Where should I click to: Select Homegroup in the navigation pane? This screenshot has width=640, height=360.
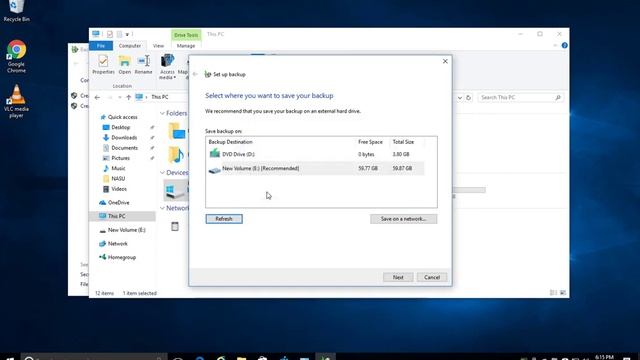click(122, 257)
